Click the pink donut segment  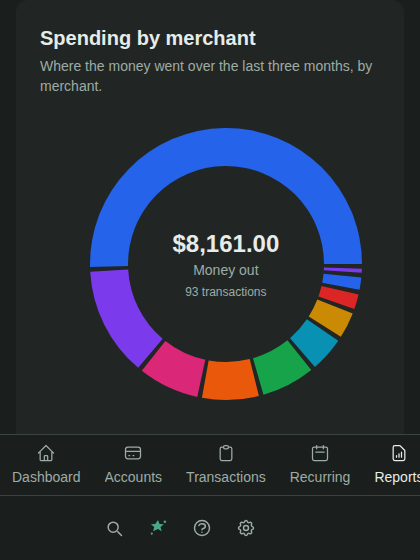pyautogui.click(x=175, y=370)
